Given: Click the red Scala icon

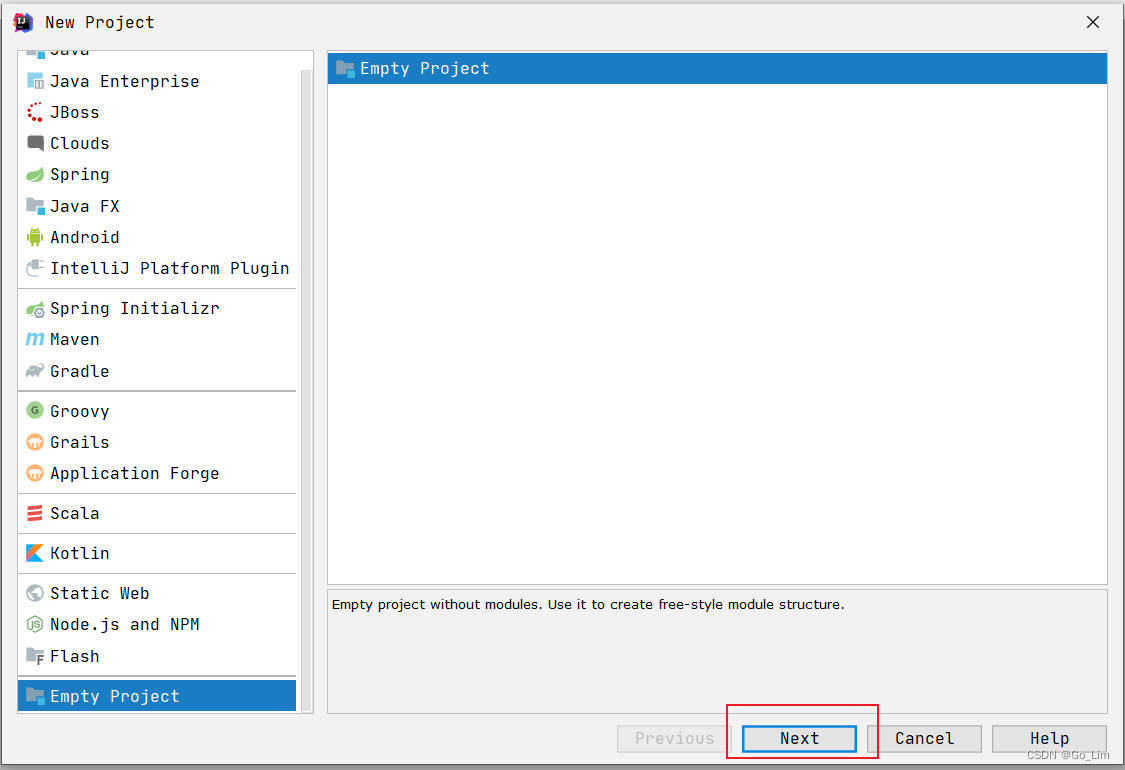Looking at the screenshot, I should point(34,513).
